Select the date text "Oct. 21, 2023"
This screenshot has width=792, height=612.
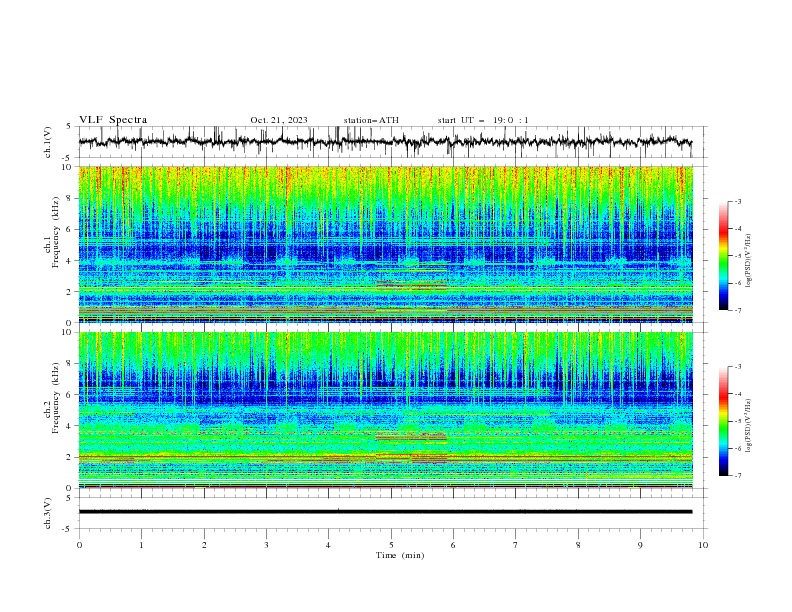pos(279,120)
